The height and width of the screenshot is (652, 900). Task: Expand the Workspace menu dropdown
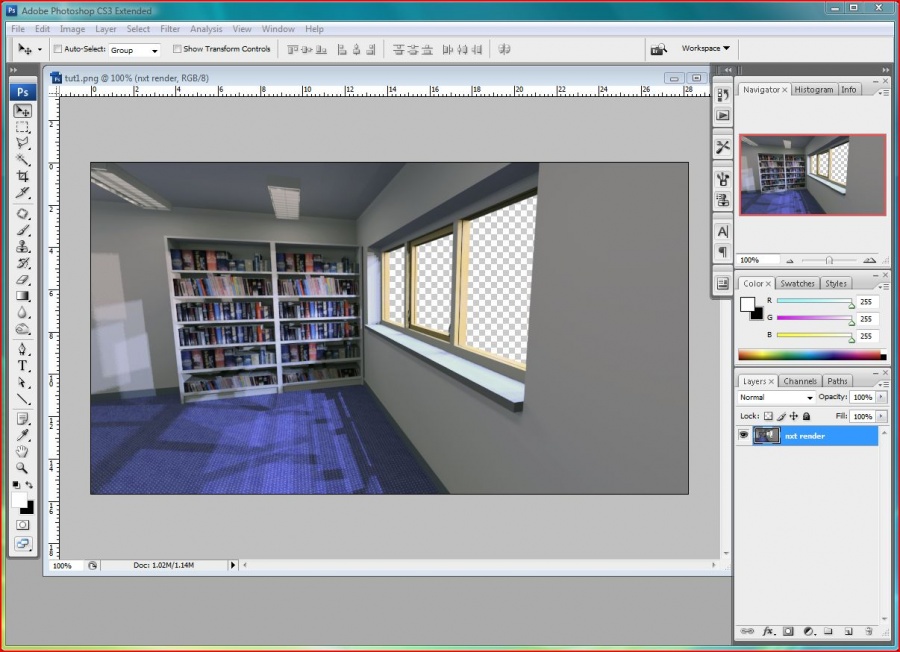tap(706, 48)
